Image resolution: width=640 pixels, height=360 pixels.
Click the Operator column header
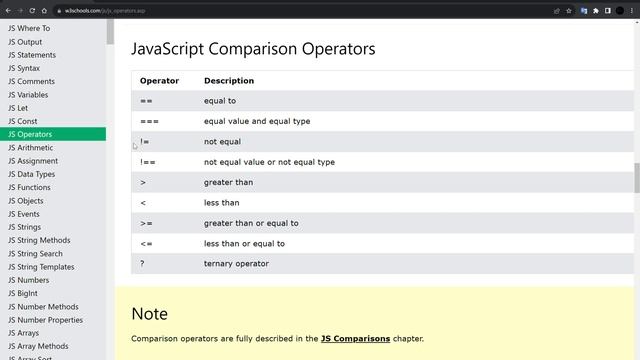[159, 81]
